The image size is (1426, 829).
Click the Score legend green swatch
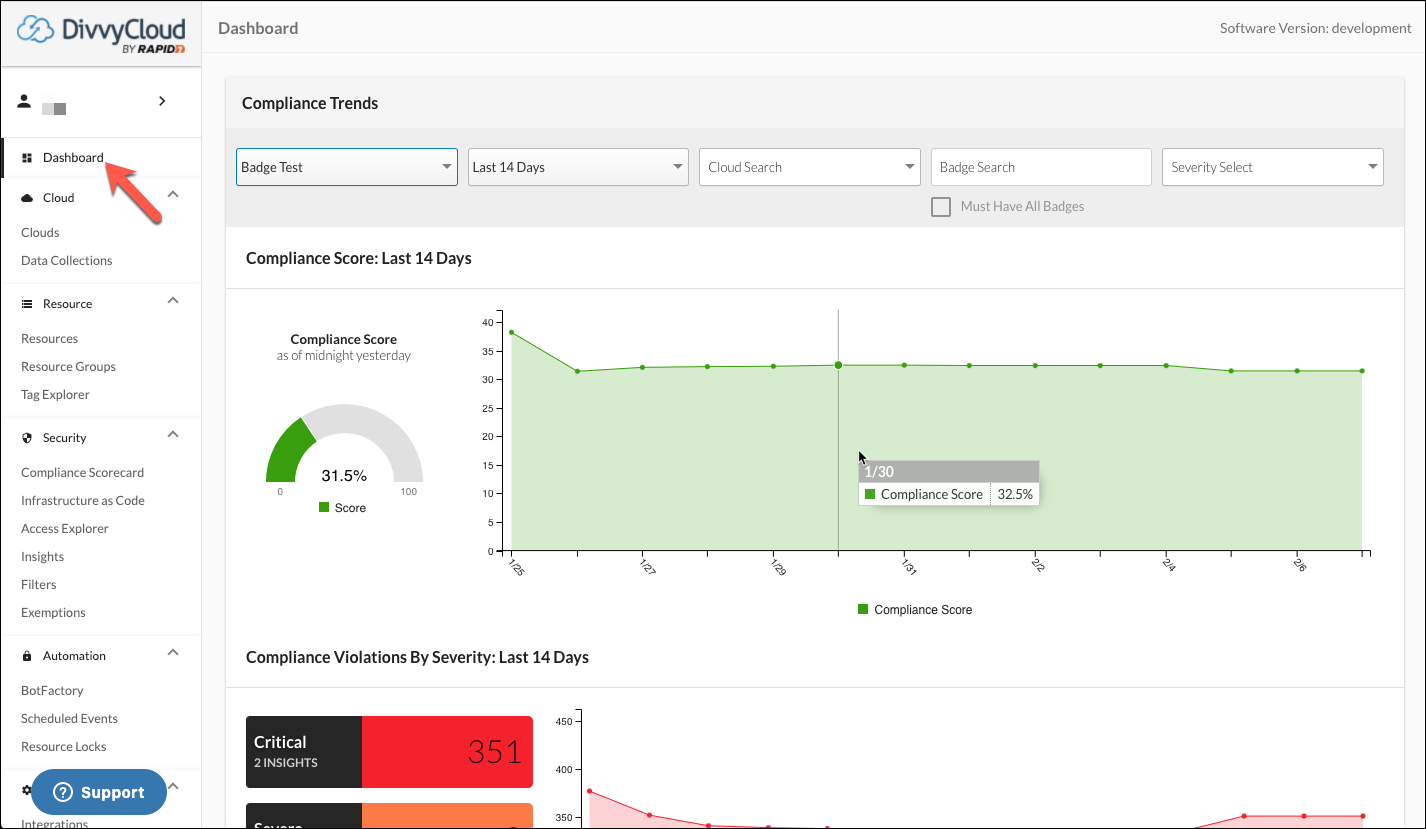324,507
